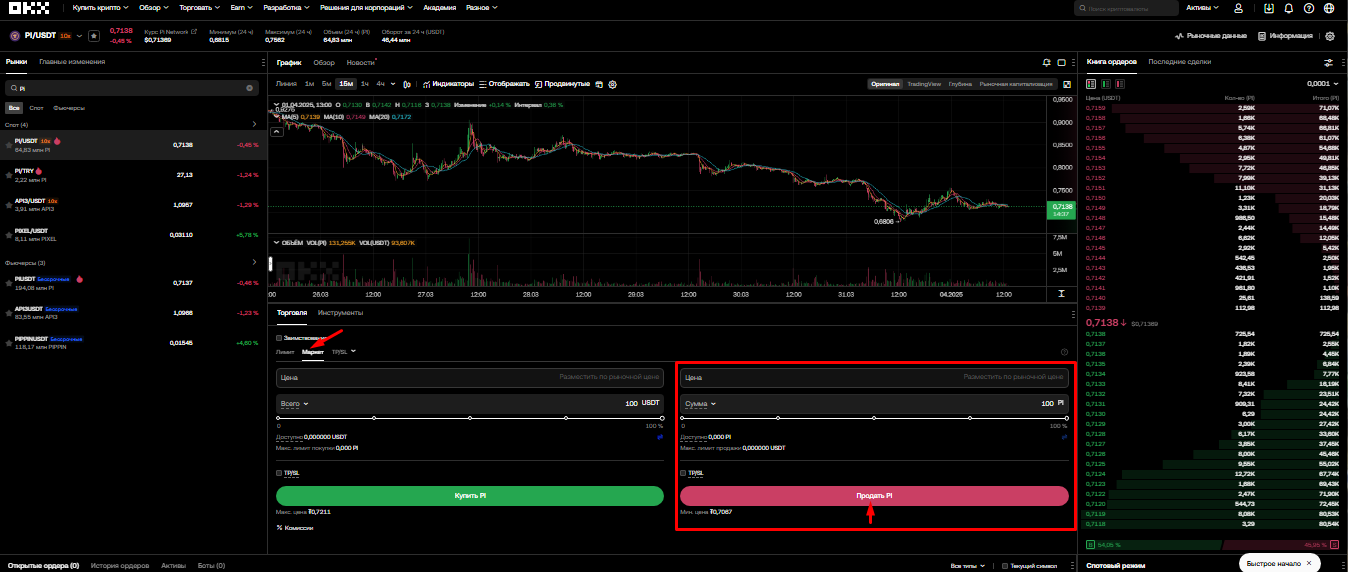The height and width of the screenshot is (572, 1348).
Task: Open notifications bell icon
Action: tap(1289, 8)
